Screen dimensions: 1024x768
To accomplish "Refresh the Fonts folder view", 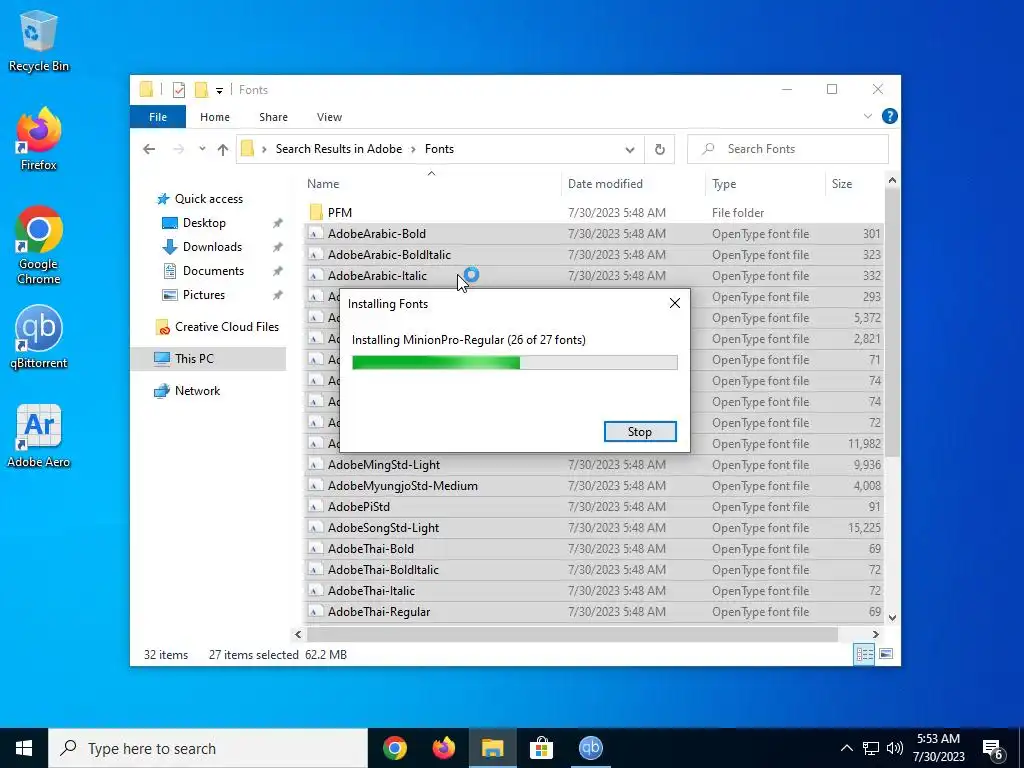I will coord(660,150).
